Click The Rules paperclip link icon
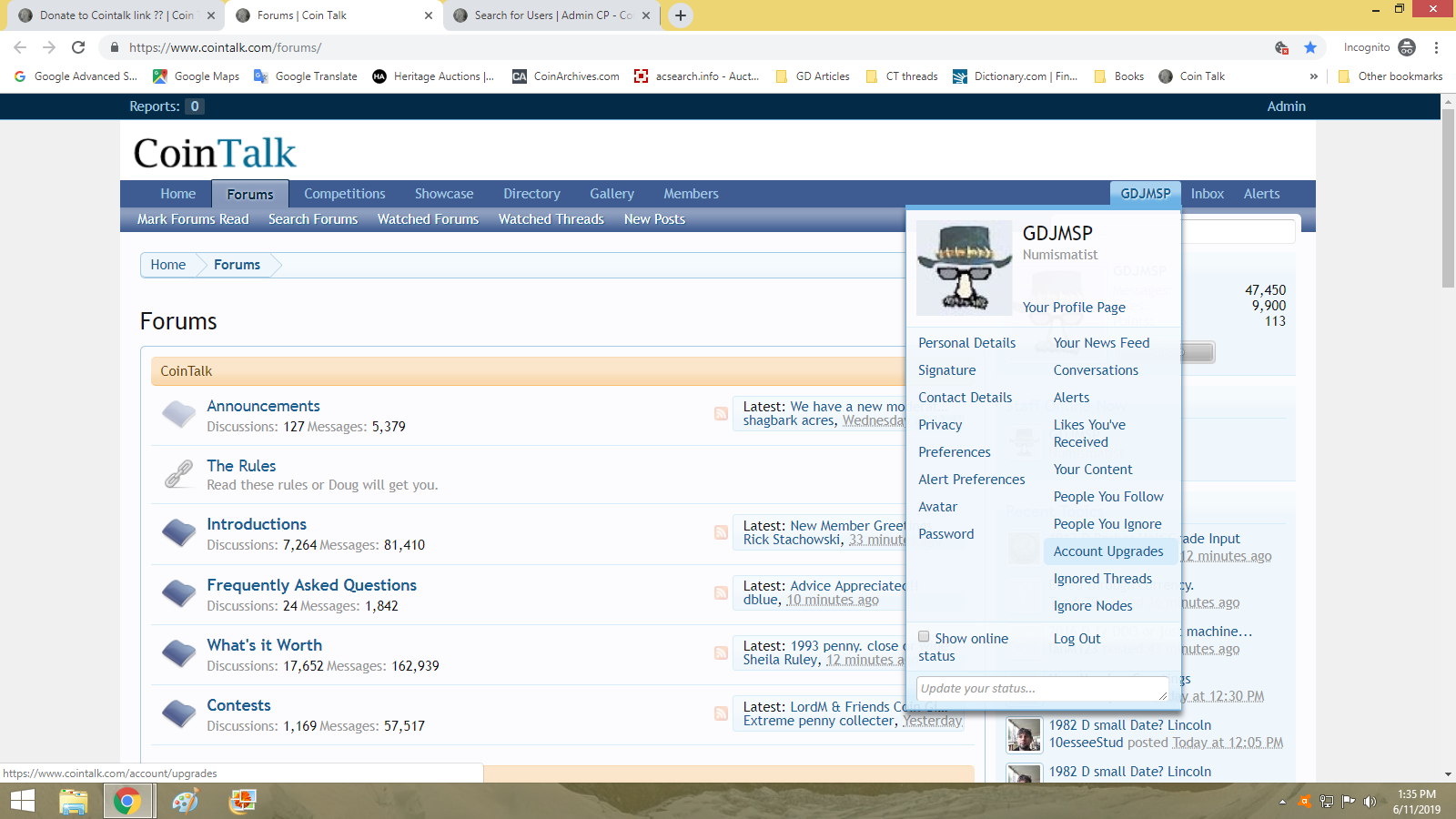Viewport: 1456px width, 819px height. (x=178, y=474)
